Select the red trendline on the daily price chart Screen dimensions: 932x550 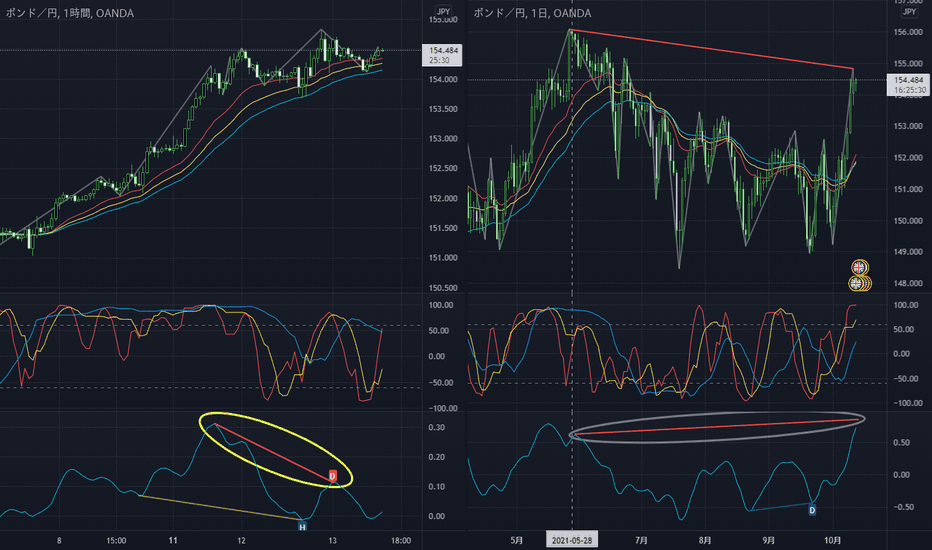711,49
